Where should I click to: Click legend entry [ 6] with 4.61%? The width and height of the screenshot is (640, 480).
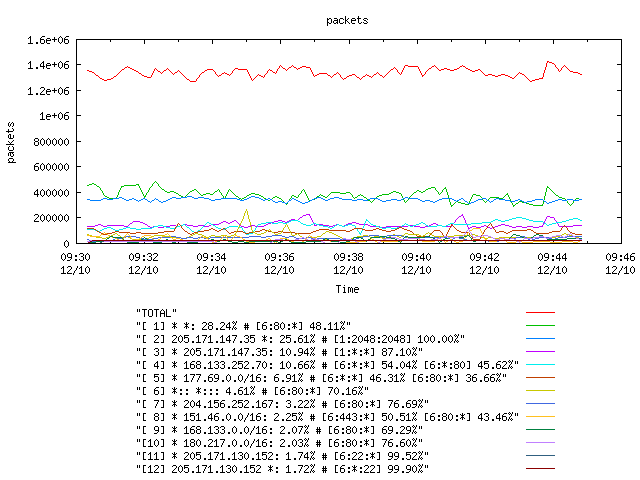(x=252, y=391)
